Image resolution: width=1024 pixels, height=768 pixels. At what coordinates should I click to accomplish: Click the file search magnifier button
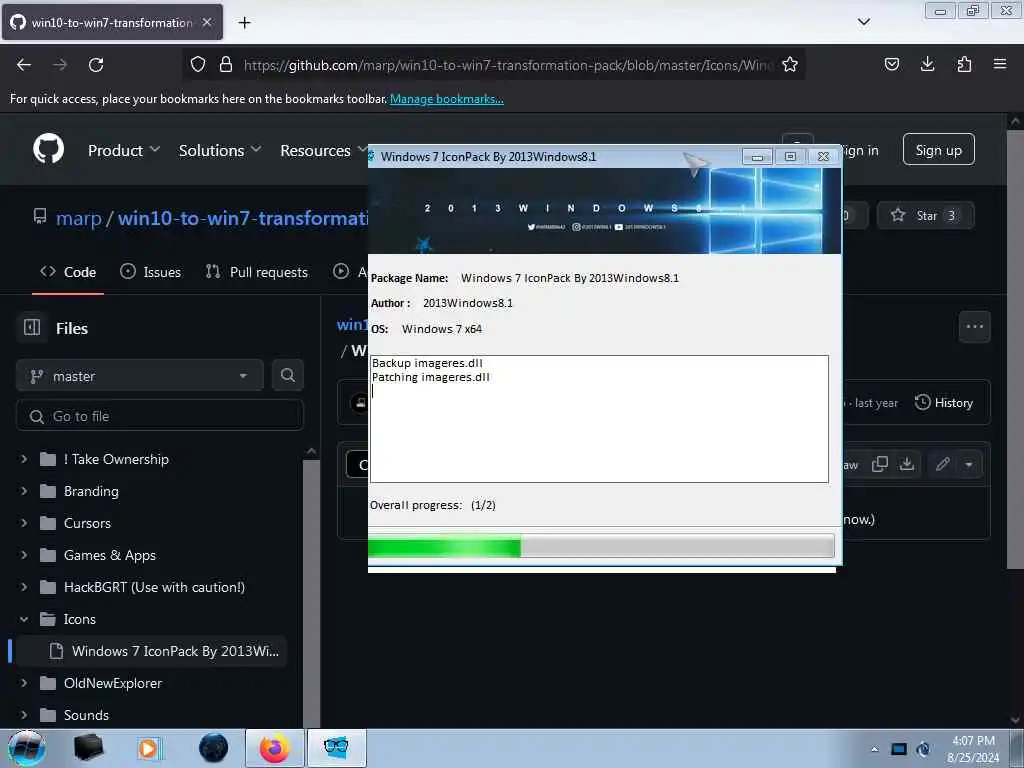coord(287,375)
